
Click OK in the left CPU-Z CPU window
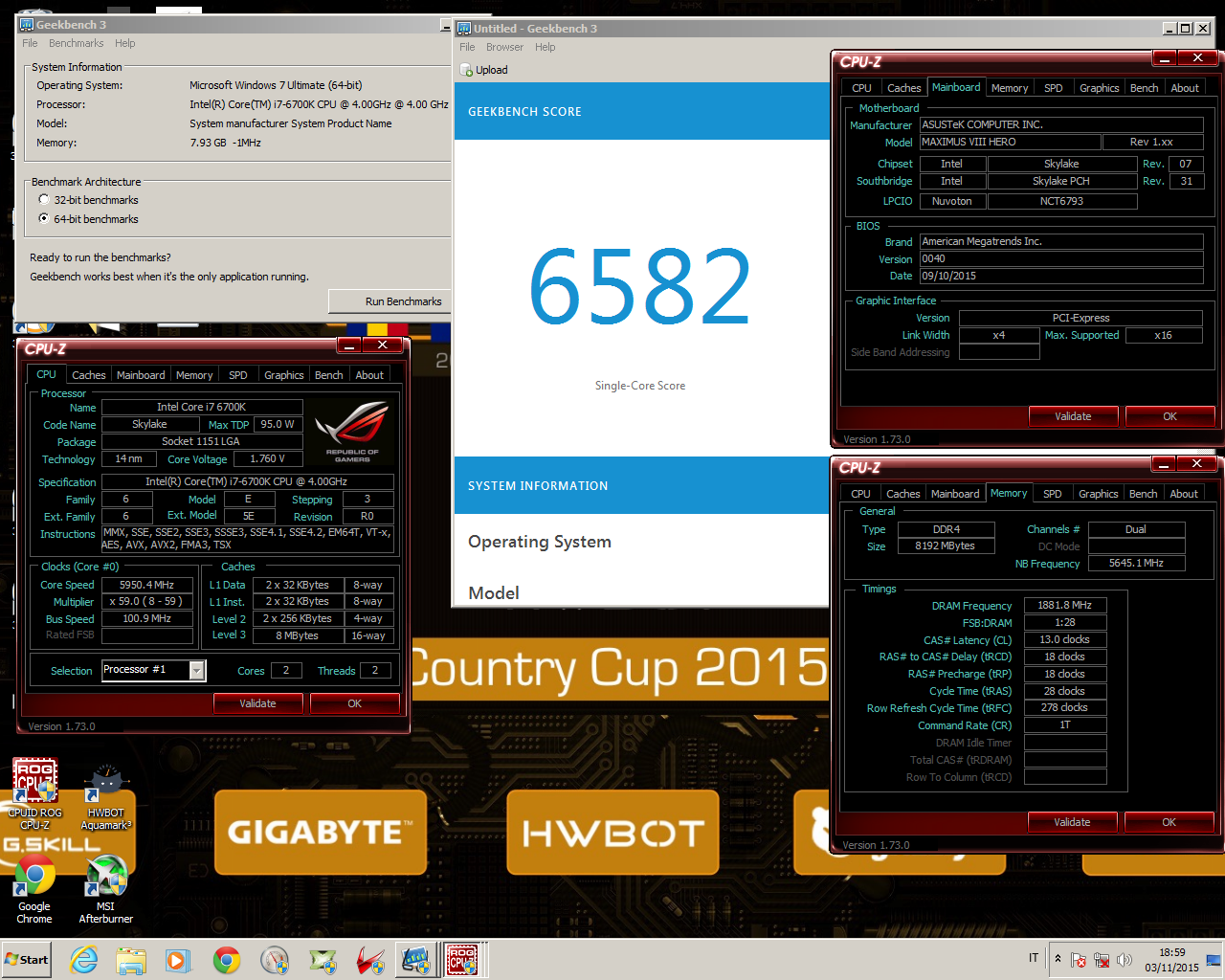pyautogui.click(x=354, y=703)
